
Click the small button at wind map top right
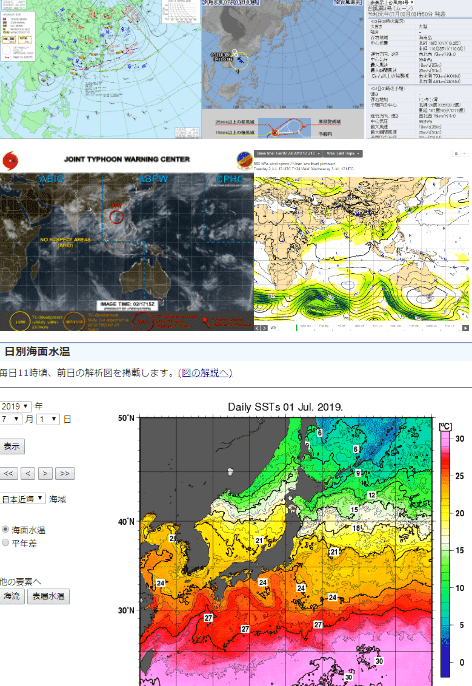[x=456, y=154]
